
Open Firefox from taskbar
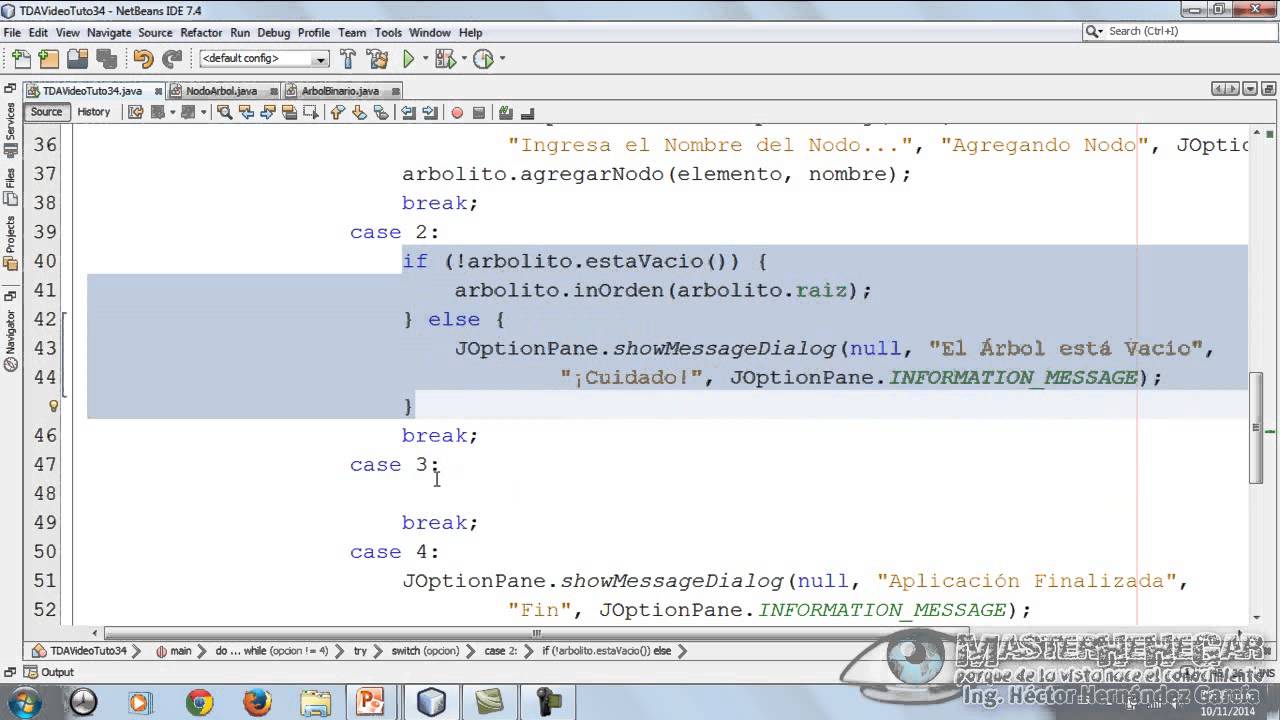(257, 702)
